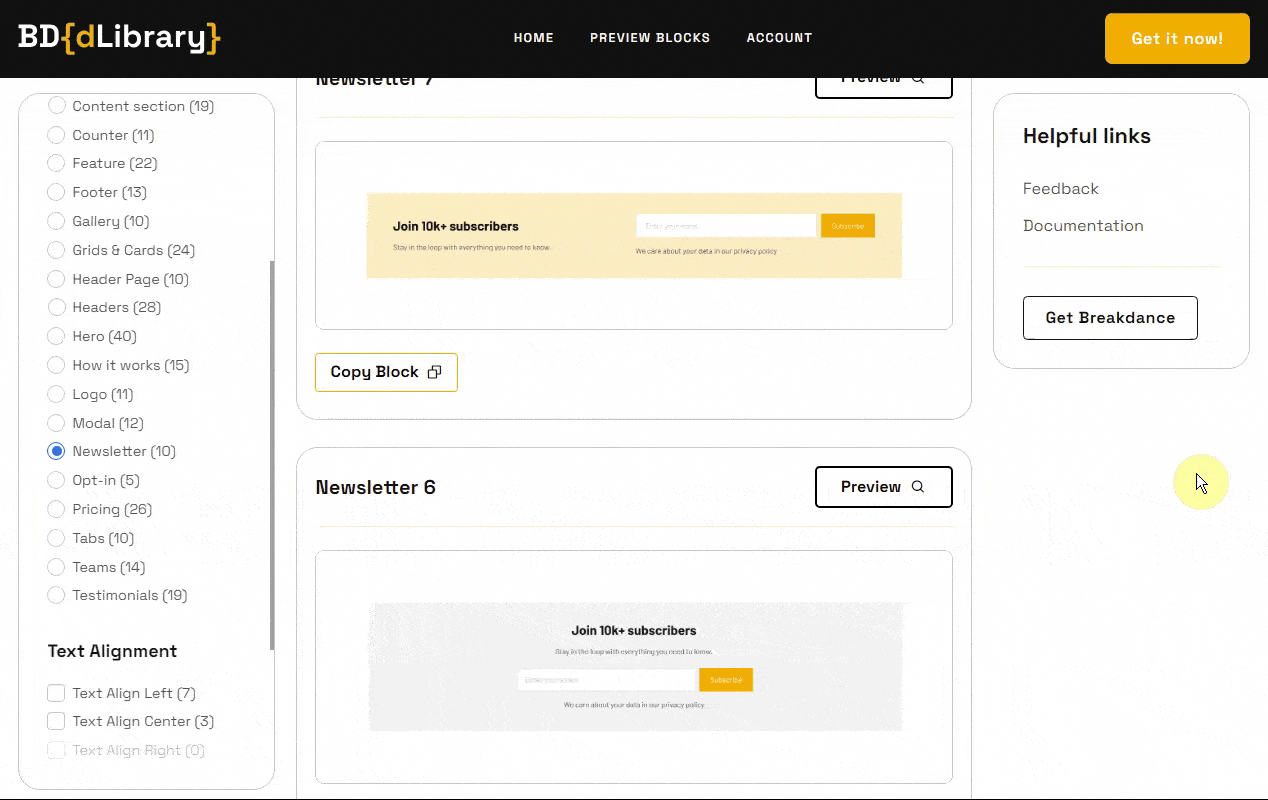The image size is (1268, 800).
Task: Open the Documentation link
Action: click(1083, 225)
